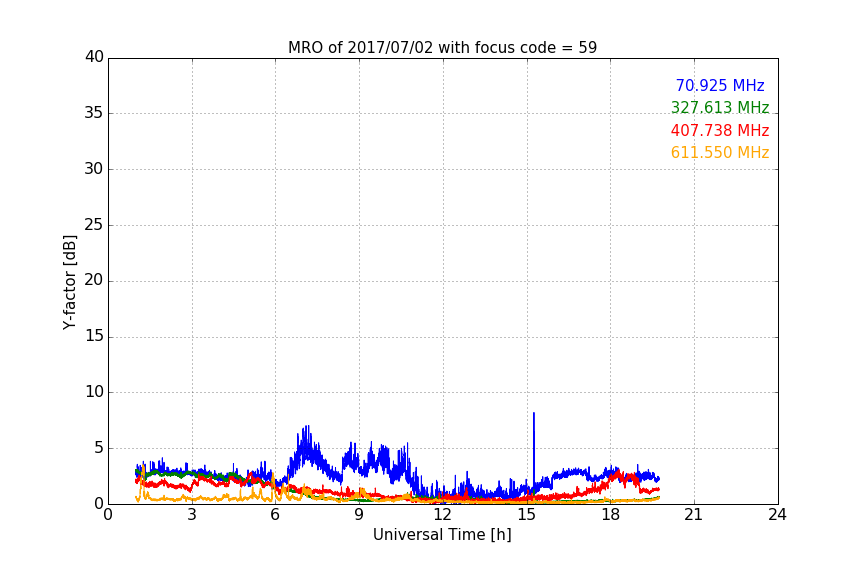This screenshot has width=864, height=576.
Task: Click the y-axis tick label 35
Action: click(94, 113)
